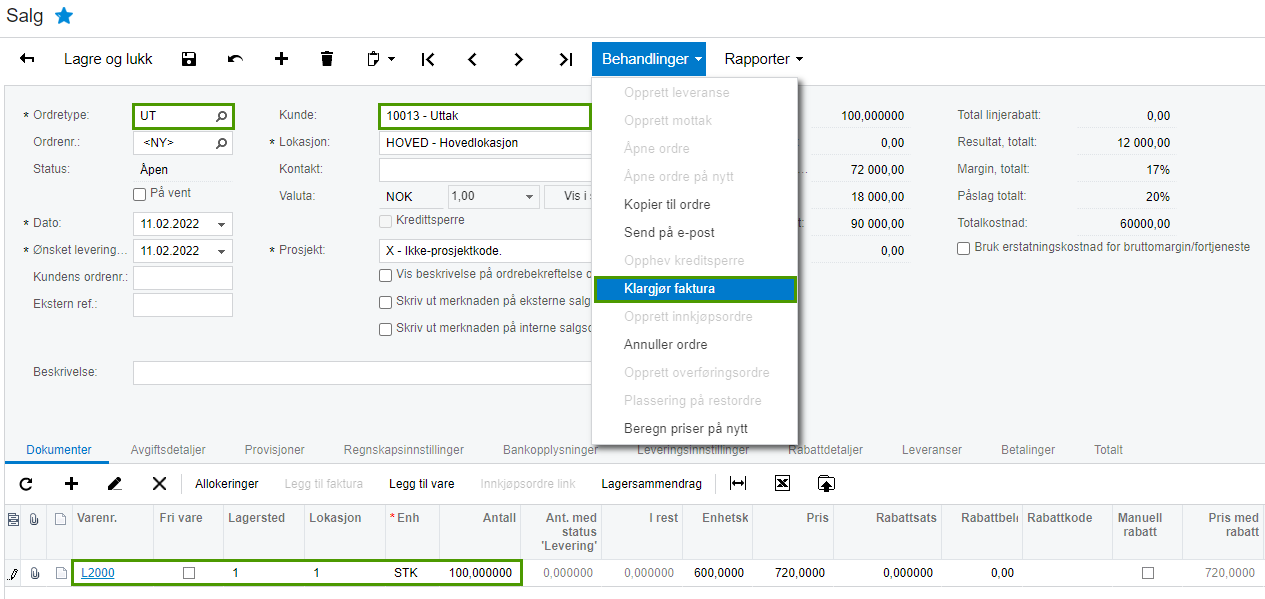Open the L2000 item number link
This screenshot has height=599, width=1265.
98,573
